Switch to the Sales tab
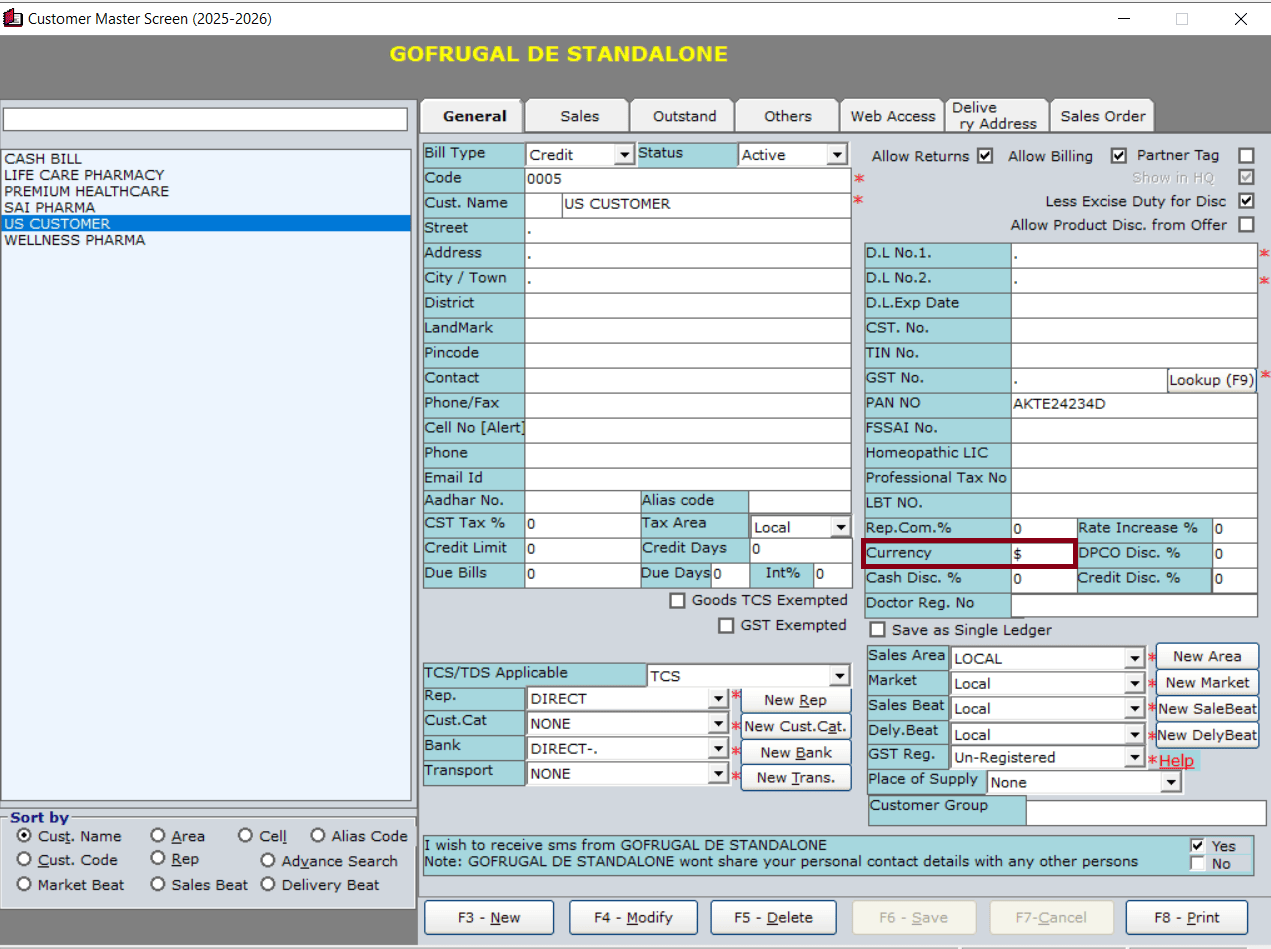 pyautogui.click(x=579, y=116)
